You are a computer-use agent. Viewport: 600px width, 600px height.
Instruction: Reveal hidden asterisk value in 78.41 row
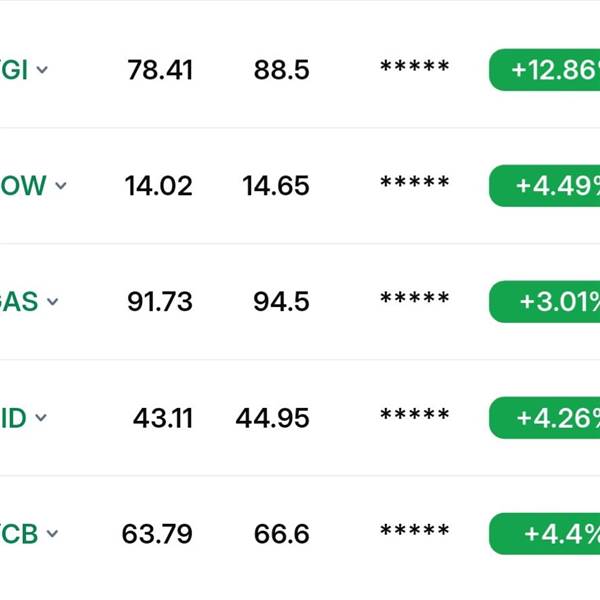414,66
